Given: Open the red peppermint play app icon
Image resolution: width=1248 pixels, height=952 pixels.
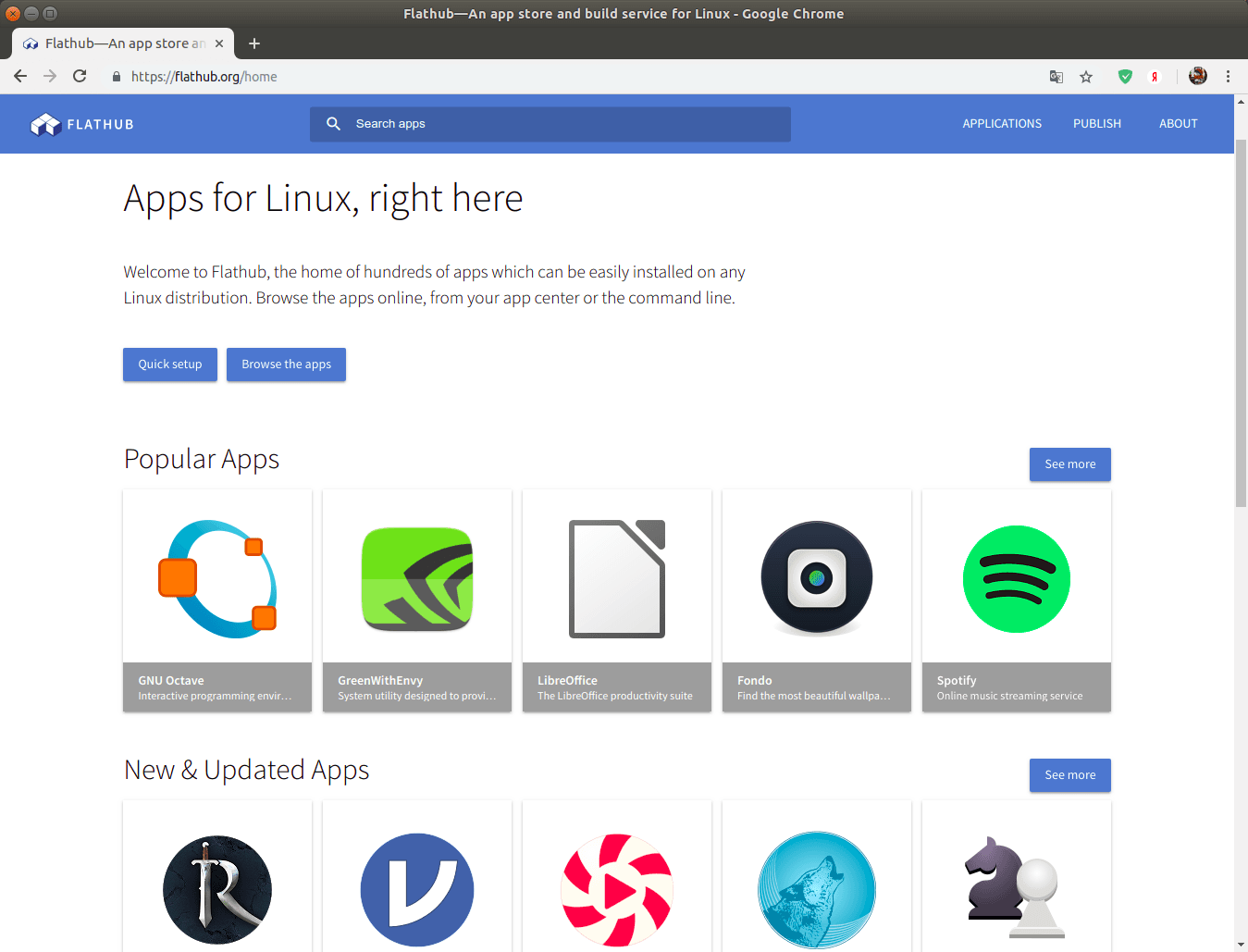Looking at the screenshot, I should (x=617, y=890).
